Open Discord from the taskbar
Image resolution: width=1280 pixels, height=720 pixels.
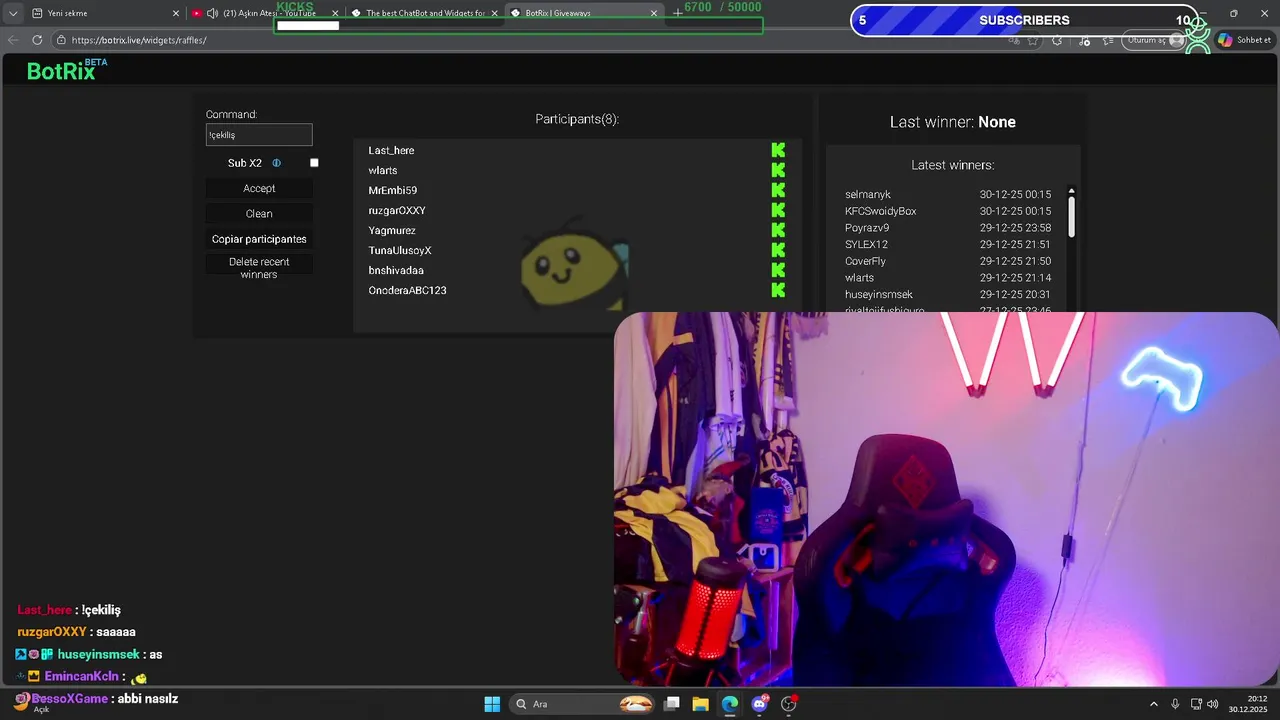760,704
